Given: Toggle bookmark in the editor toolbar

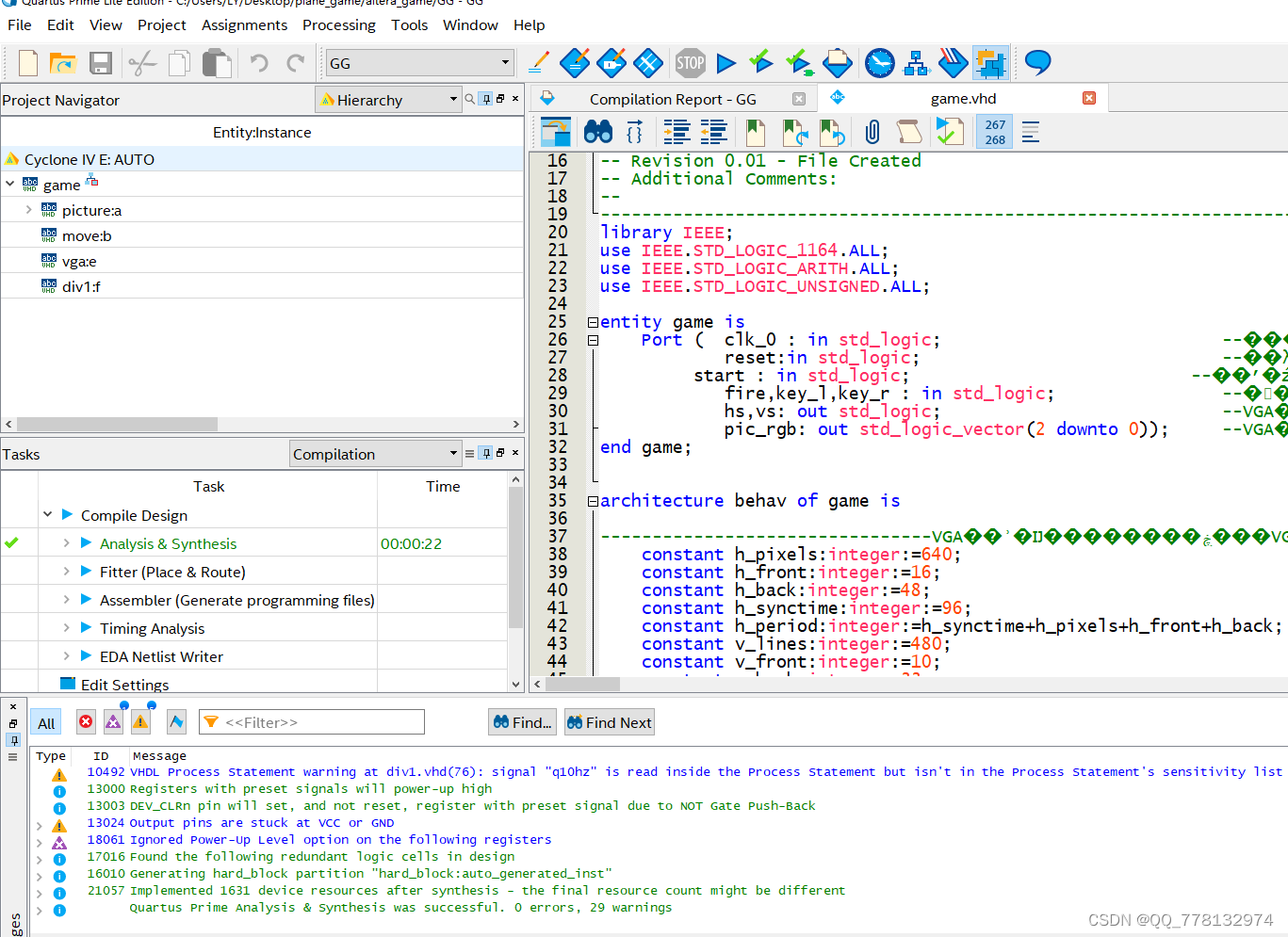Looking at the screenshot, I should 755,132.
